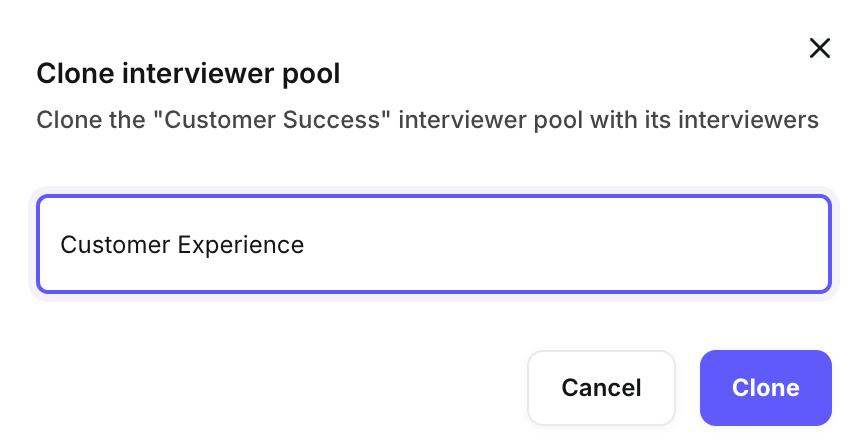Screen dimensions: 868x446
Task: Click the word "Customer" in the name field
Action: click(115, 245)
